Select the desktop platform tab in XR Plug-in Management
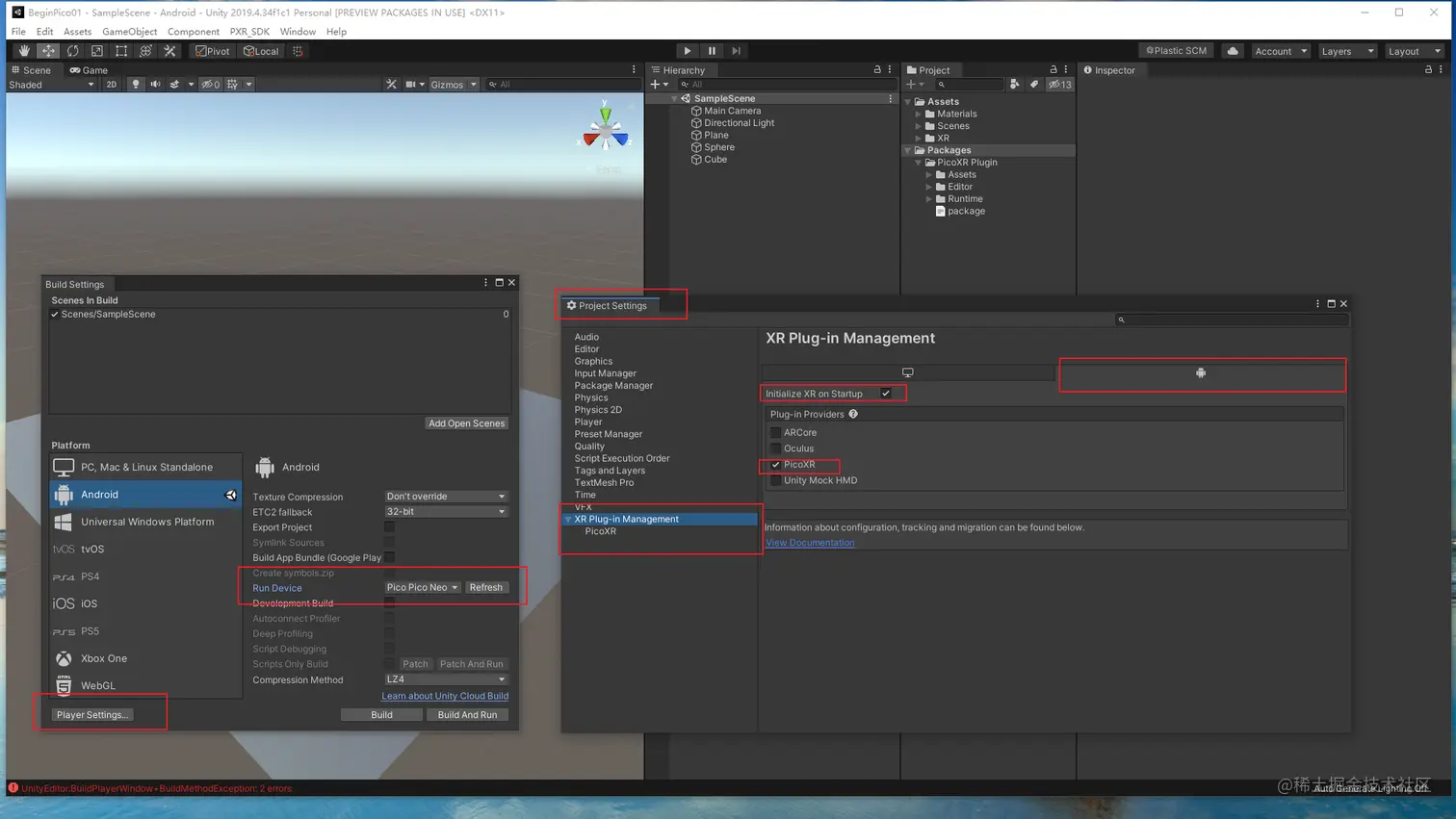The image size is (1456, 819). click(908, 372)
